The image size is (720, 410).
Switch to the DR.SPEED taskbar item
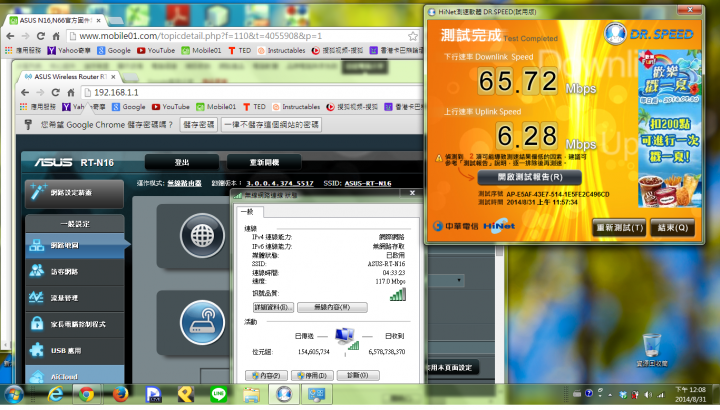tap(284, 394)
